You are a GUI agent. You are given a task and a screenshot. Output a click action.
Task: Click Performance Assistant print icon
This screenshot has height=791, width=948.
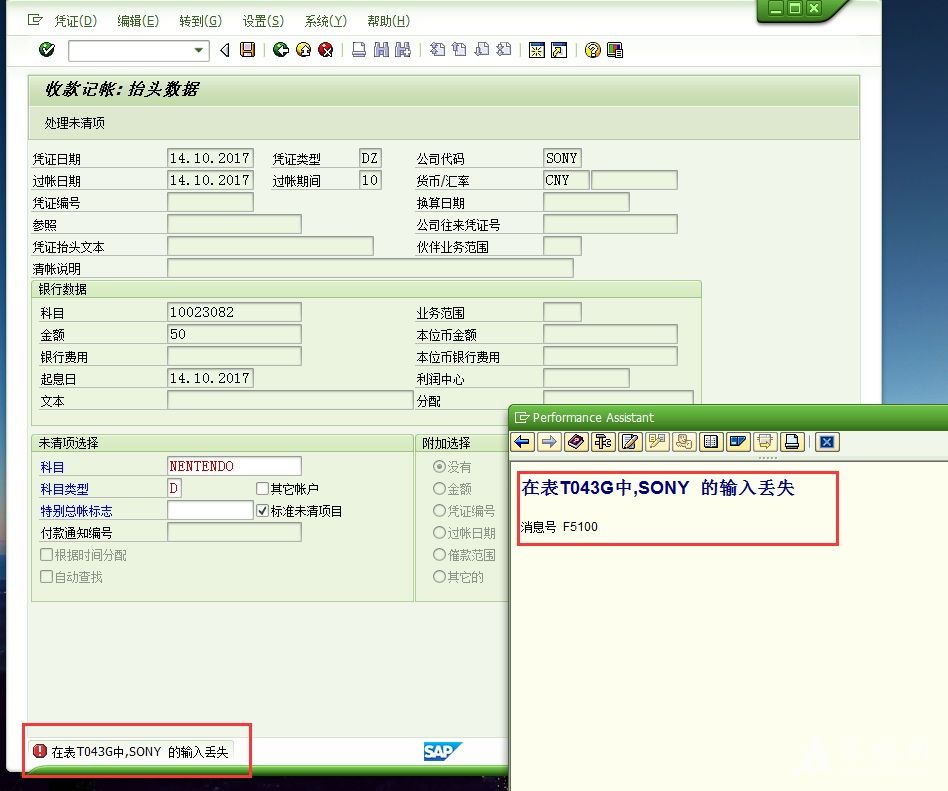point(792,442)
